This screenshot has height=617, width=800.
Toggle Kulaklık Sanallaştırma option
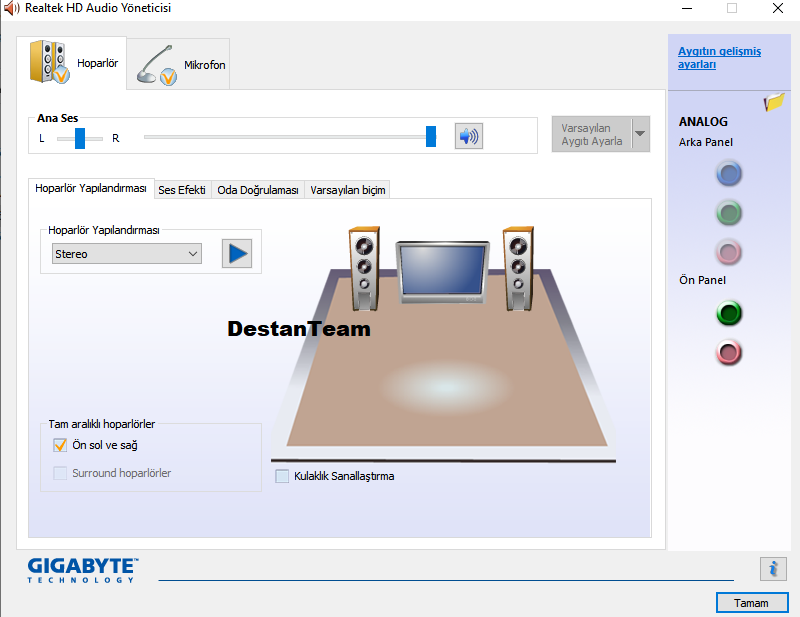281,476
